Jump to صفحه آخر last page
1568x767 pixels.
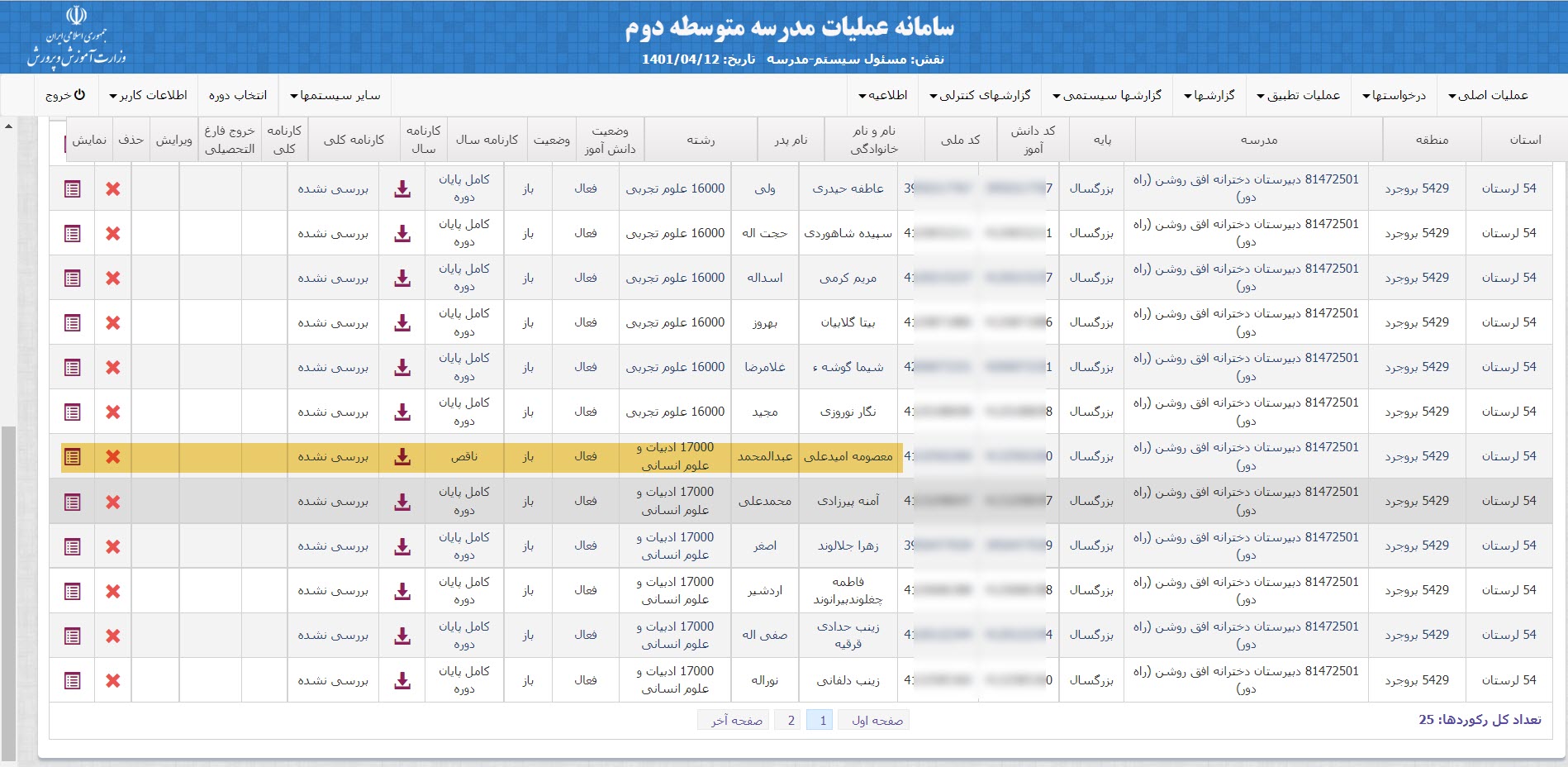coord(733,720)
